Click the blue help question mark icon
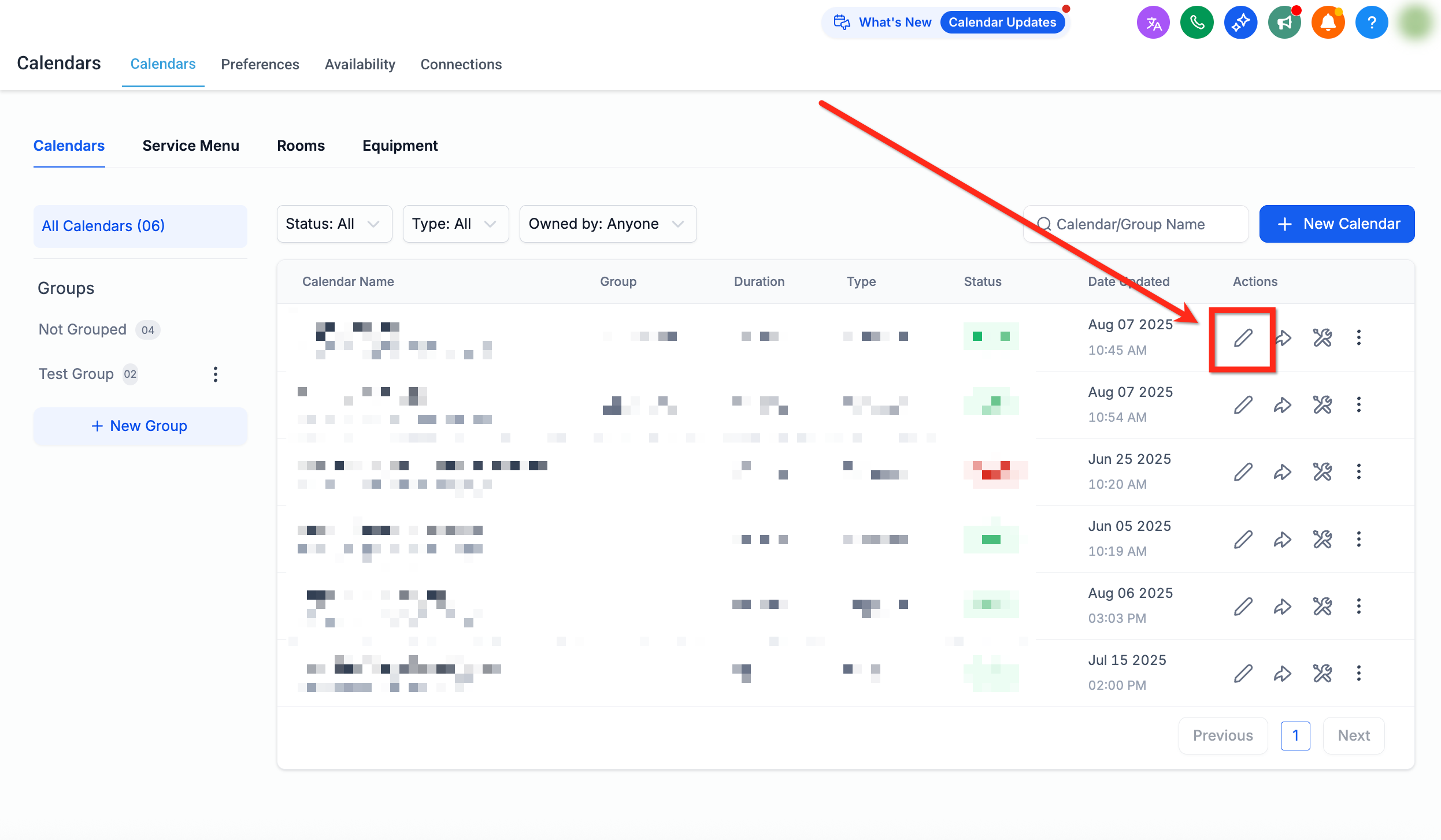1441x840 pixels. tap(1372, 23)
